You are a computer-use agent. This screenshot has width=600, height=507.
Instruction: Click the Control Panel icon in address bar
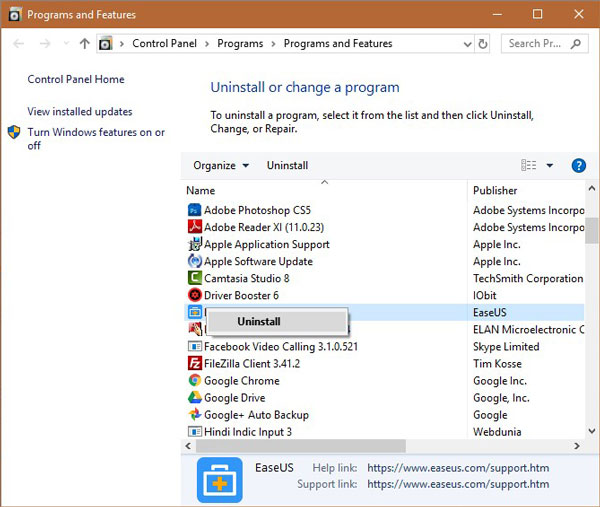pyautogui.click(x=106, y=44)
